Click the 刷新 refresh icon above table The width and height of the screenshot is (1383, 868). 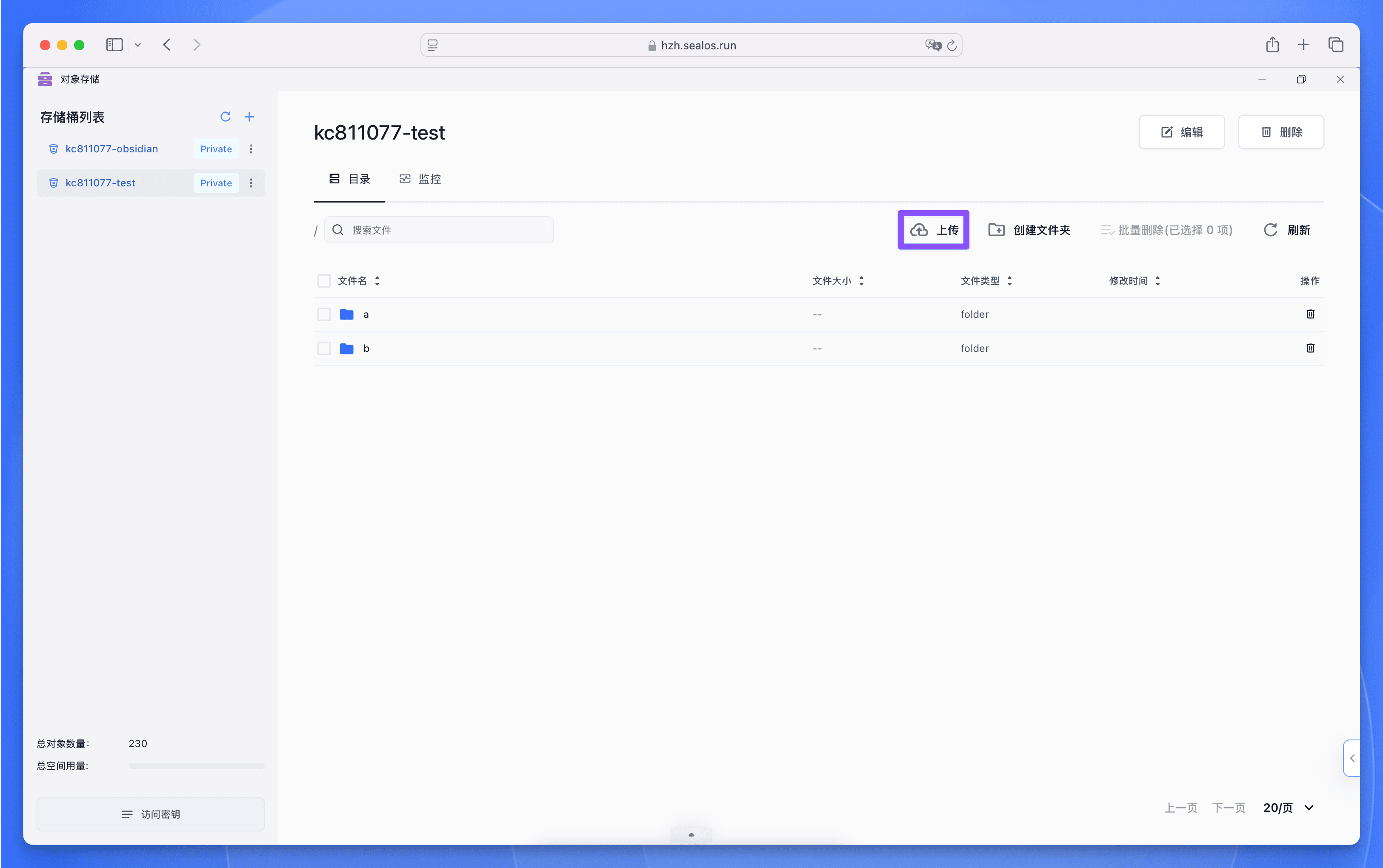(1271, 230)
